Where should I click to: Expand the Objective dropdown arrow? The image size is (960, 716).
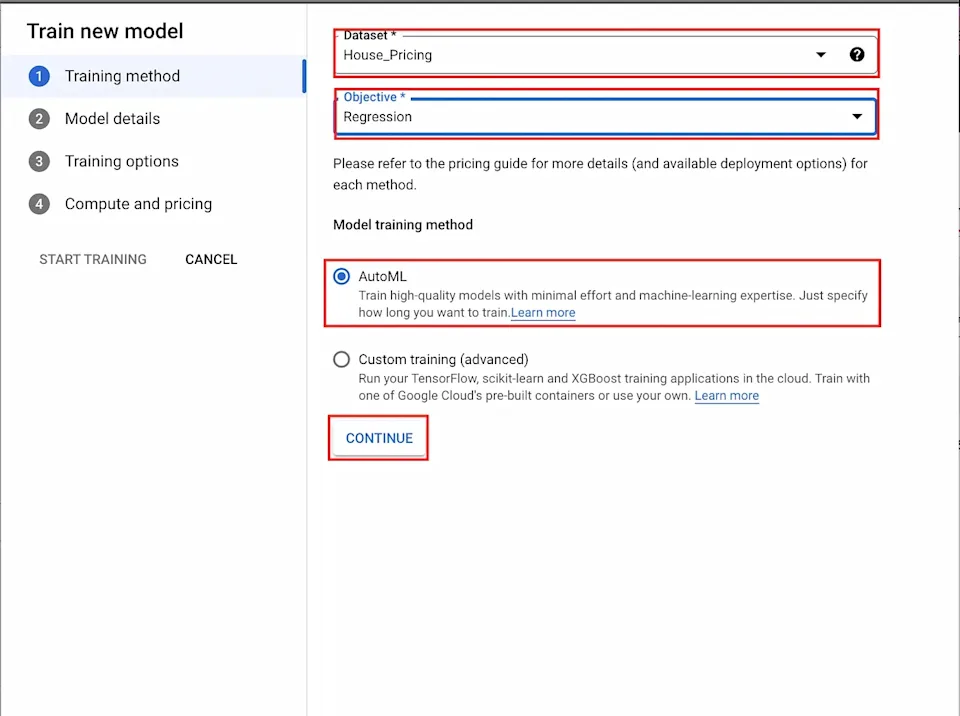857,116
